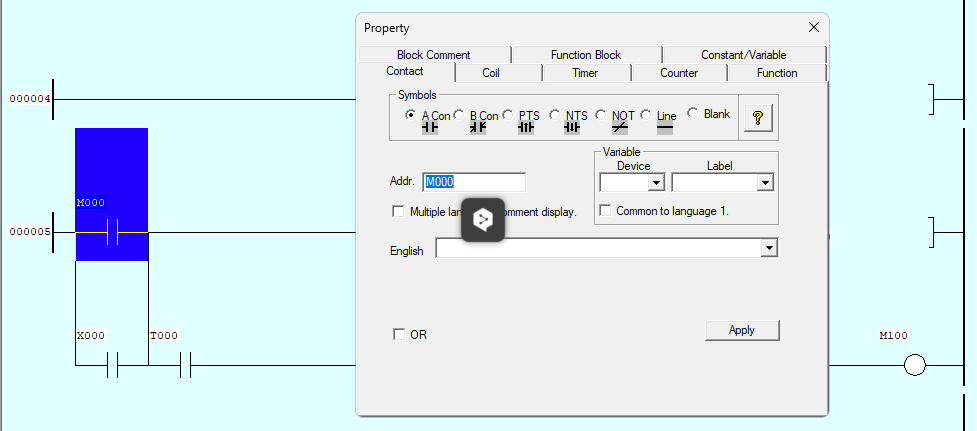Choose the B Con contact symbol
The width and height of the screenshot is (977, 431).
point(460,115)
